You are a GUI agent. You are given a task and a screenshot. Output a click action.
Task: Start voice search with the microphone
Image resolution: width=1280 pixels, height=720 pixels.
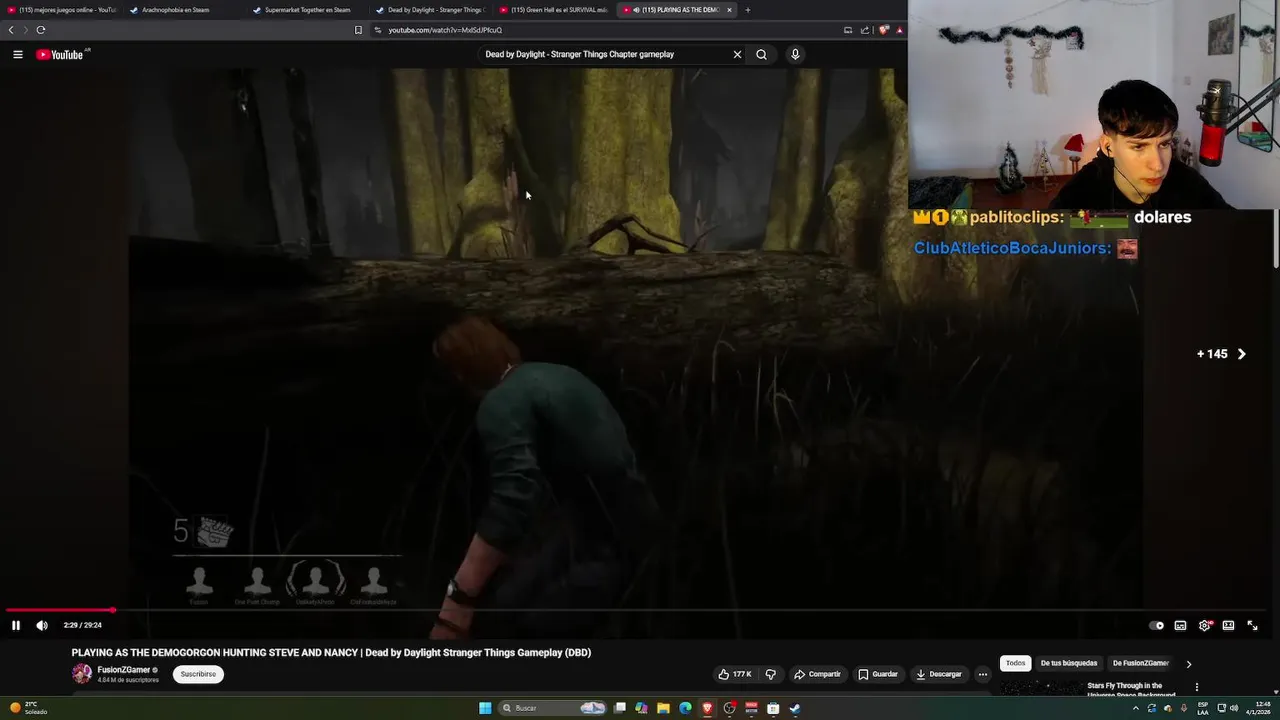(795, 54)
